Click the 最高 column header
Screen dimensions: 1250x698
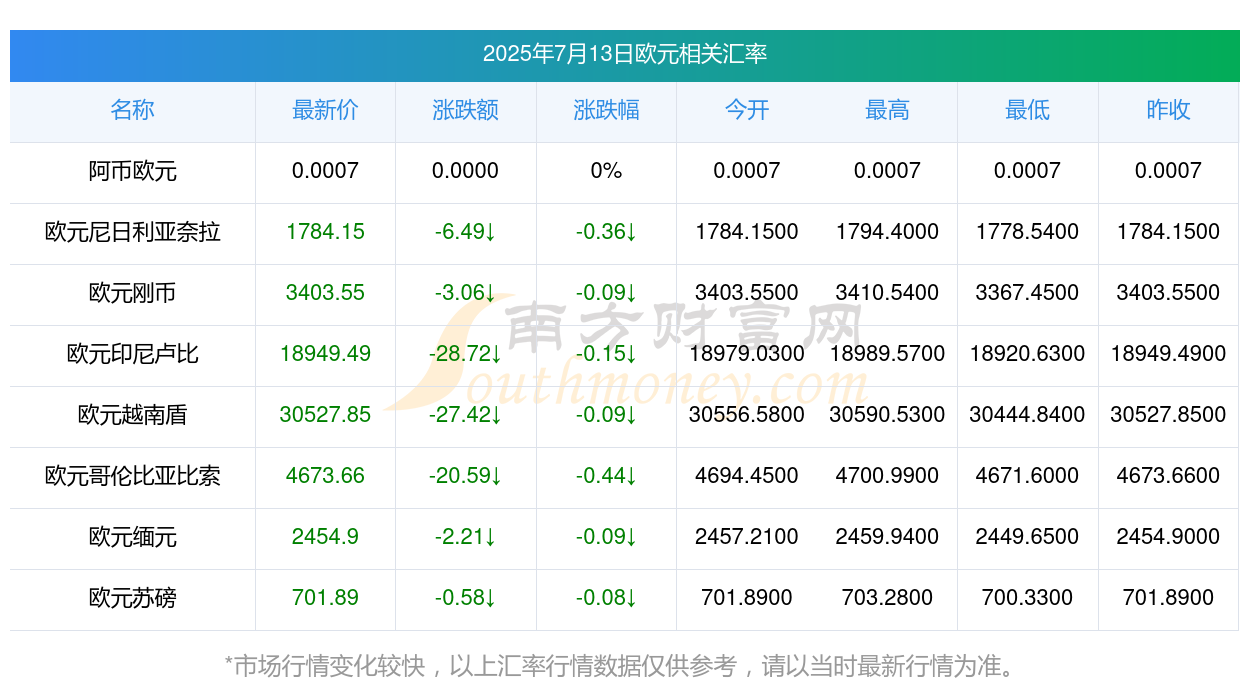coord(887,110)
